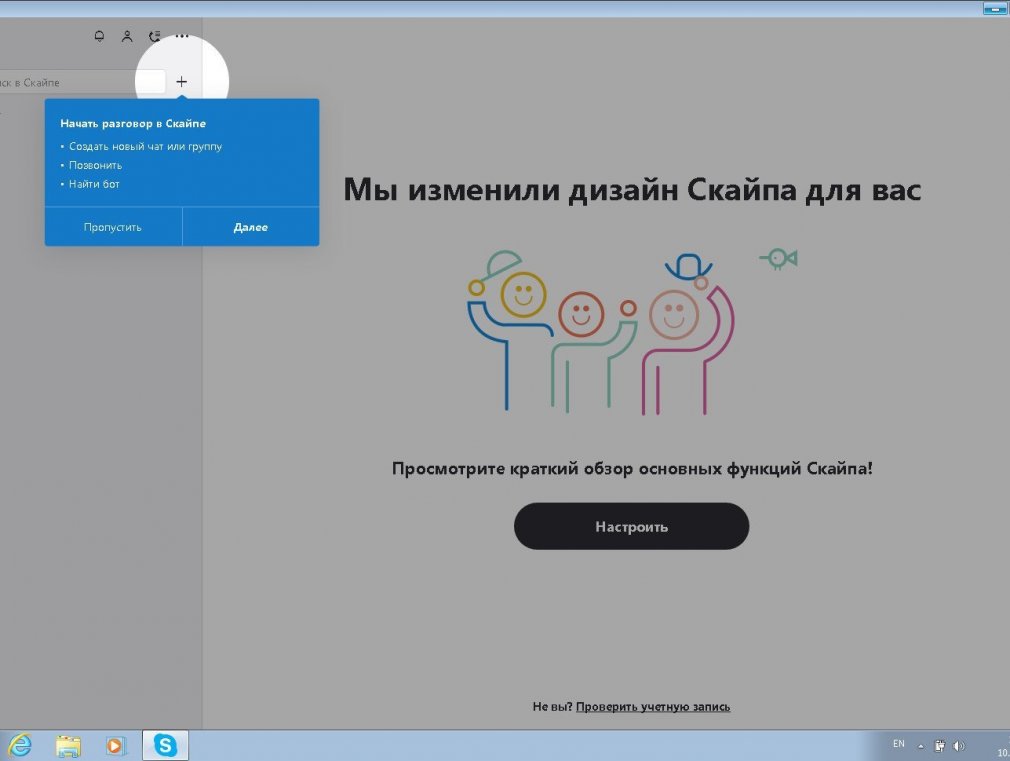The width and height of the screenshot is (1010, 761).
Task: Show hidden tray icons arrow
Action: pos(920,746)
